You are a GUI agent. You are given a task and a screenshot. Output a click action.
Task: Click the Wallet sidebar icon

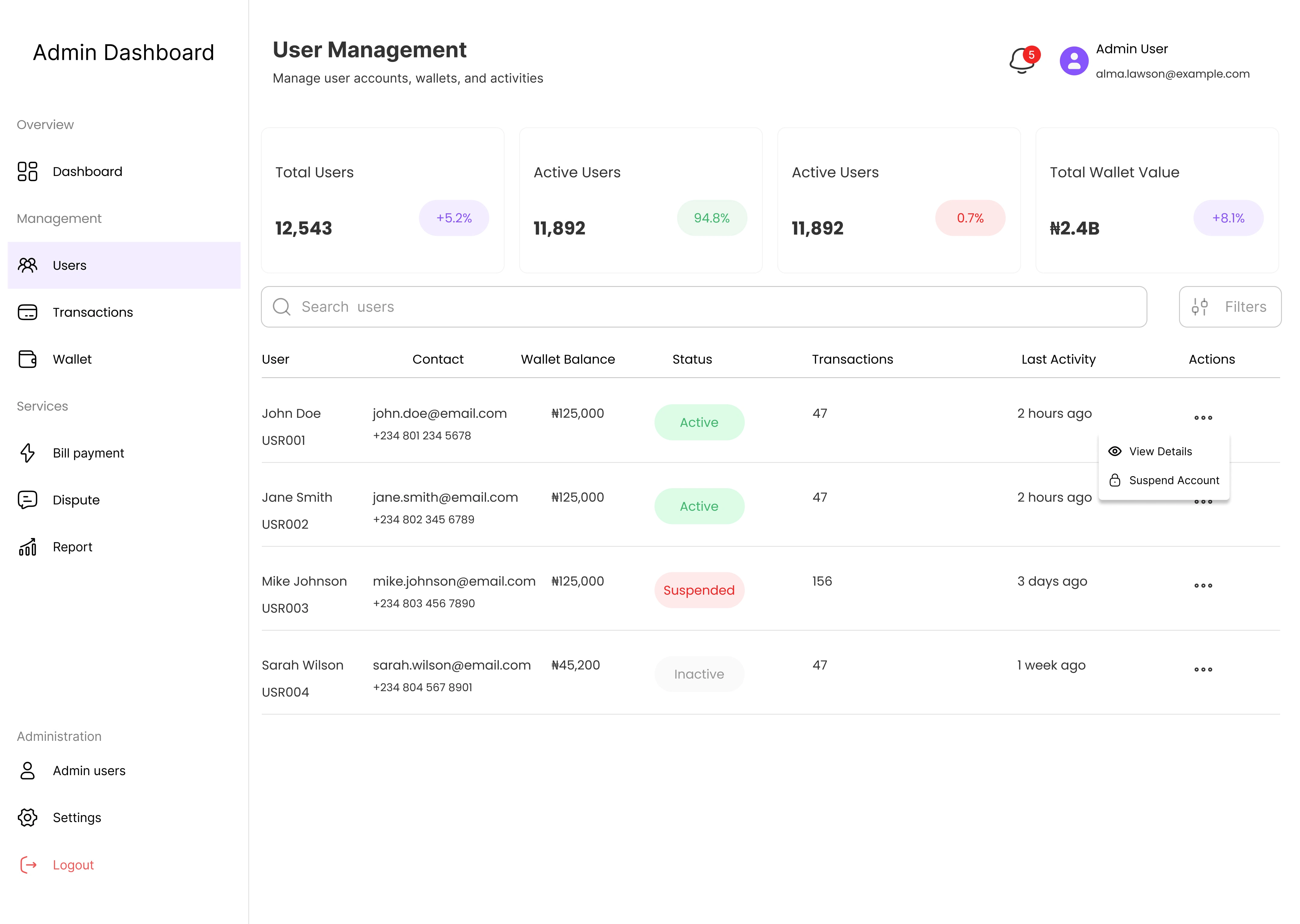click(27, 359)
